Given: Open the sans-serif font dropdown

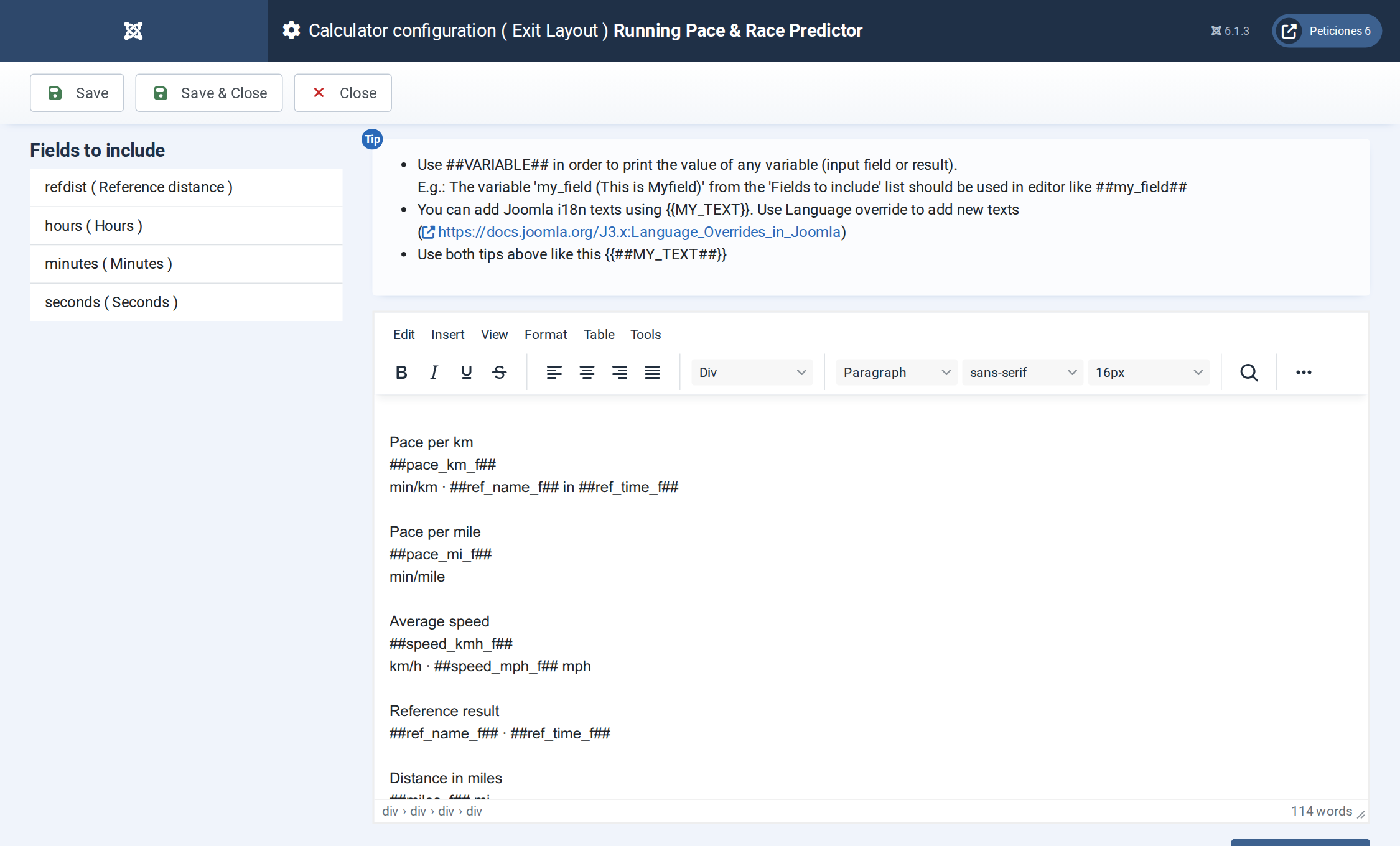Looking at the screenshot, I should (x=1022, y=372).
